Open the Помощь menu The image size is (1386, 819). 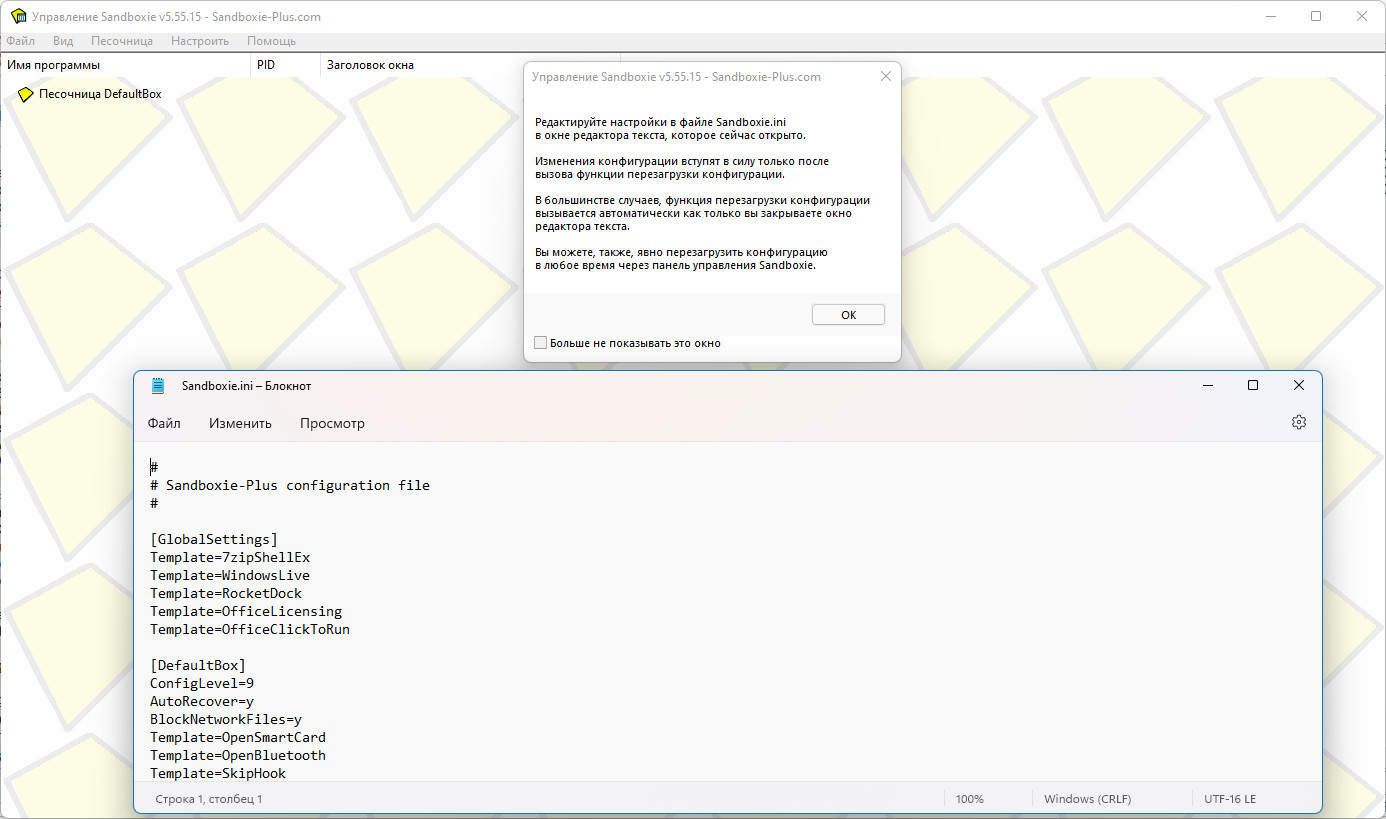271,41
